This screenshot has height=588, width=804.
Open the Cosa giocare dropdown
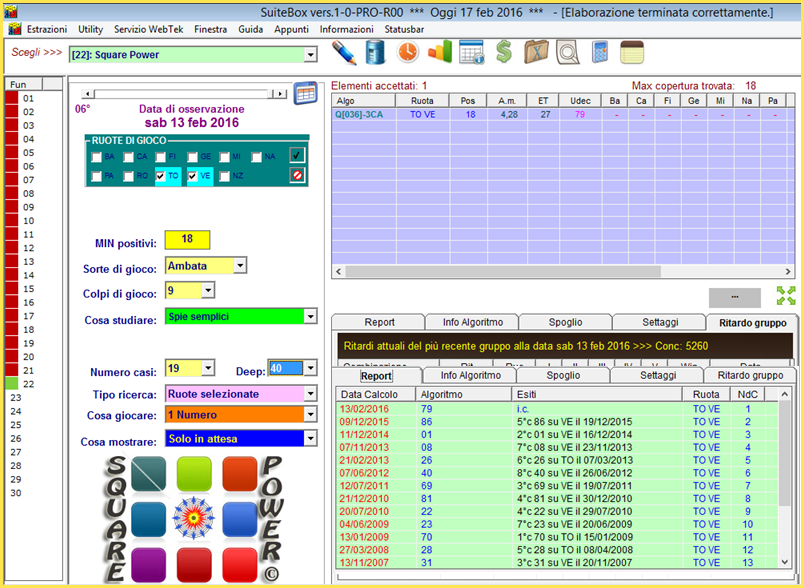pos(311,414)
